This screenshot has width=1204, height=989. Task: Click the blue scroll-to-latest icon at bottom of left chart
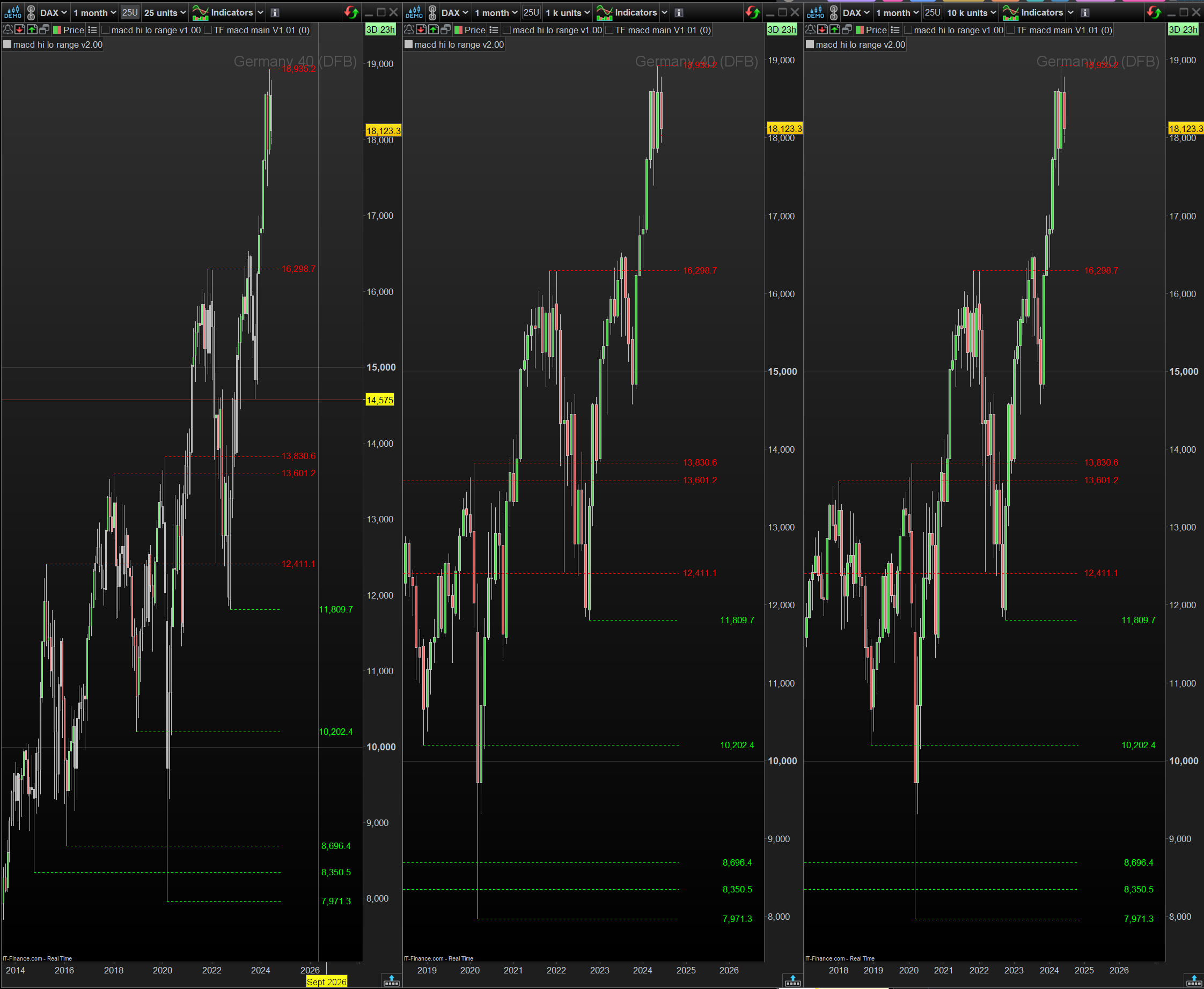coord(392,980)
